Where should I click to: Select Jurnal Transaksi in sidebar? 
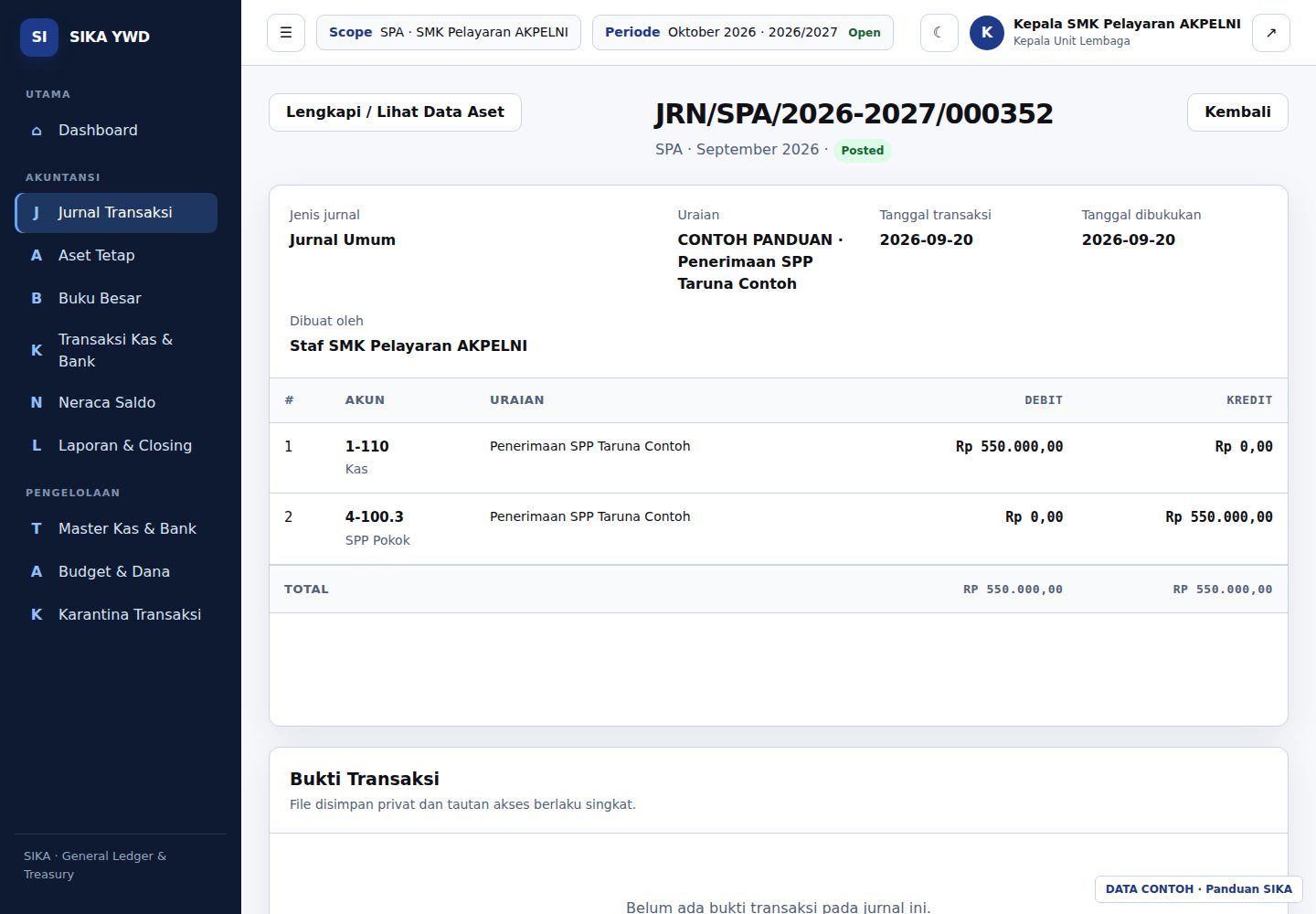click(116, 213)
